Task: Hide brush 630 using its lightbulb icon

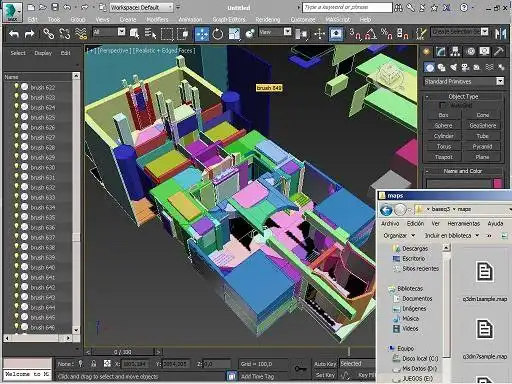Action: [x=16, y=167]
